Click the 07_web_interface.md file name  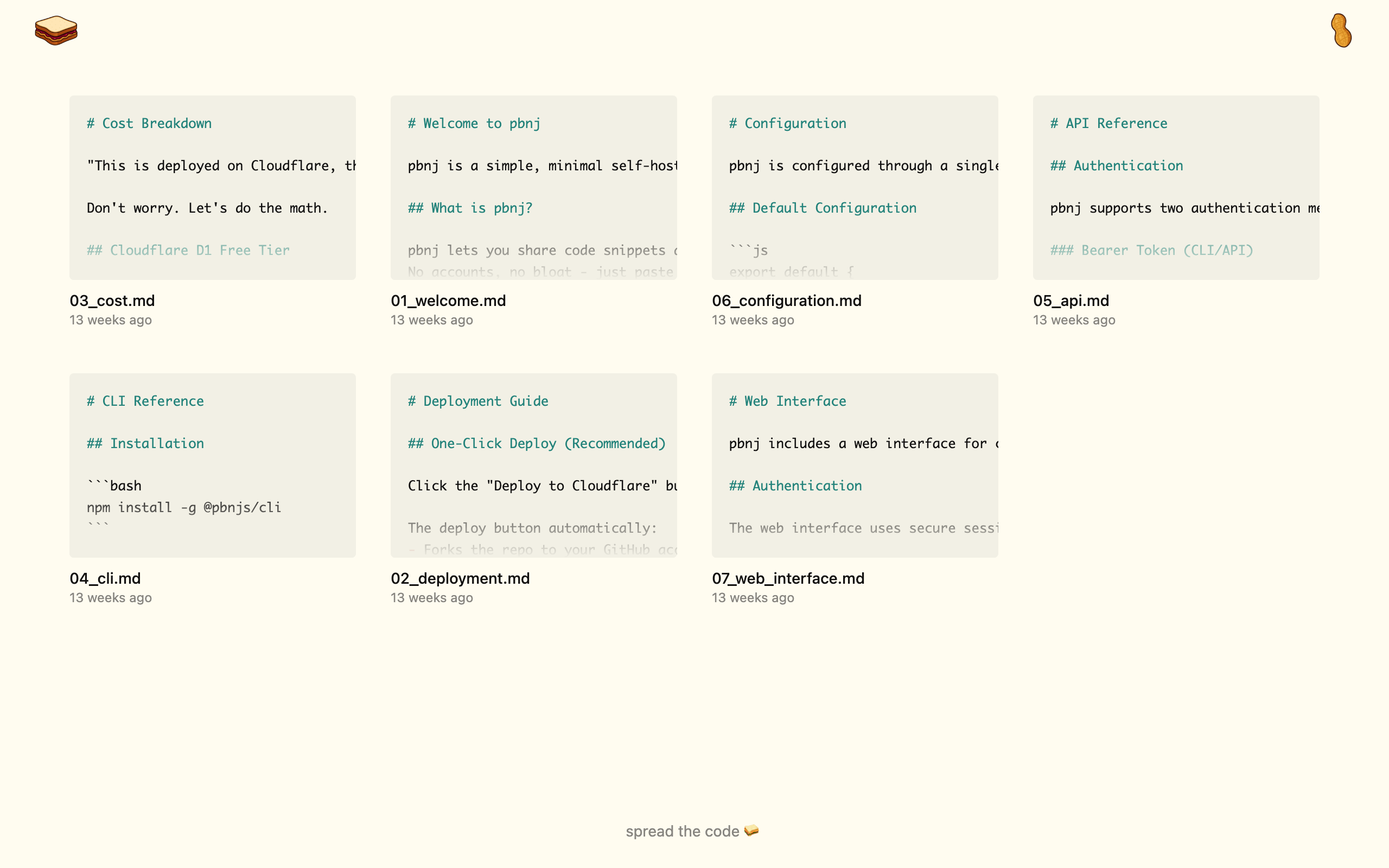(787, 579)
